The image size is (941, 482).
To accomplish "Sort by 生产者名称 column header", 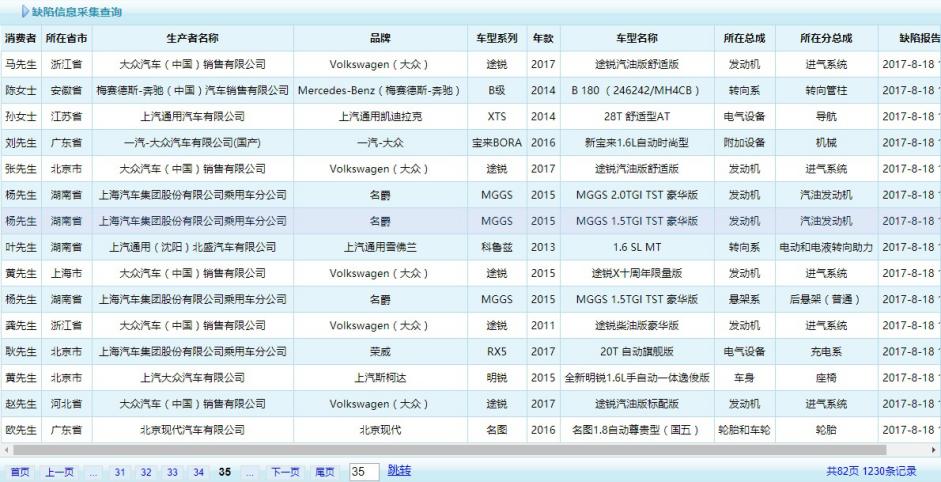I will tap(193, 38).
